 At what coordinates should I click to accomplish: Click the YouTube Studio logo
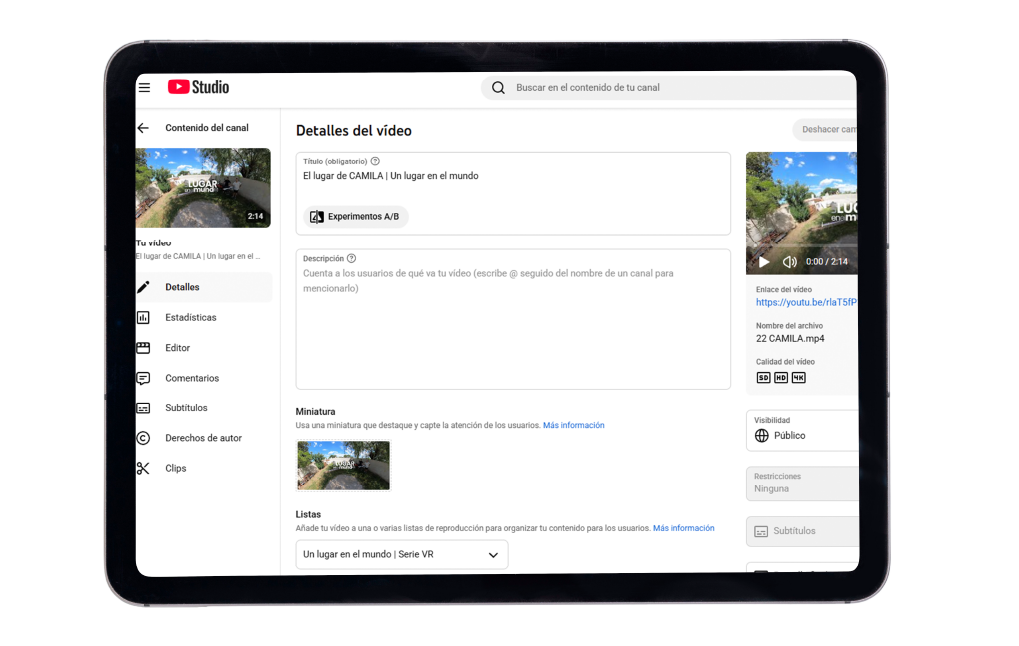198,87
